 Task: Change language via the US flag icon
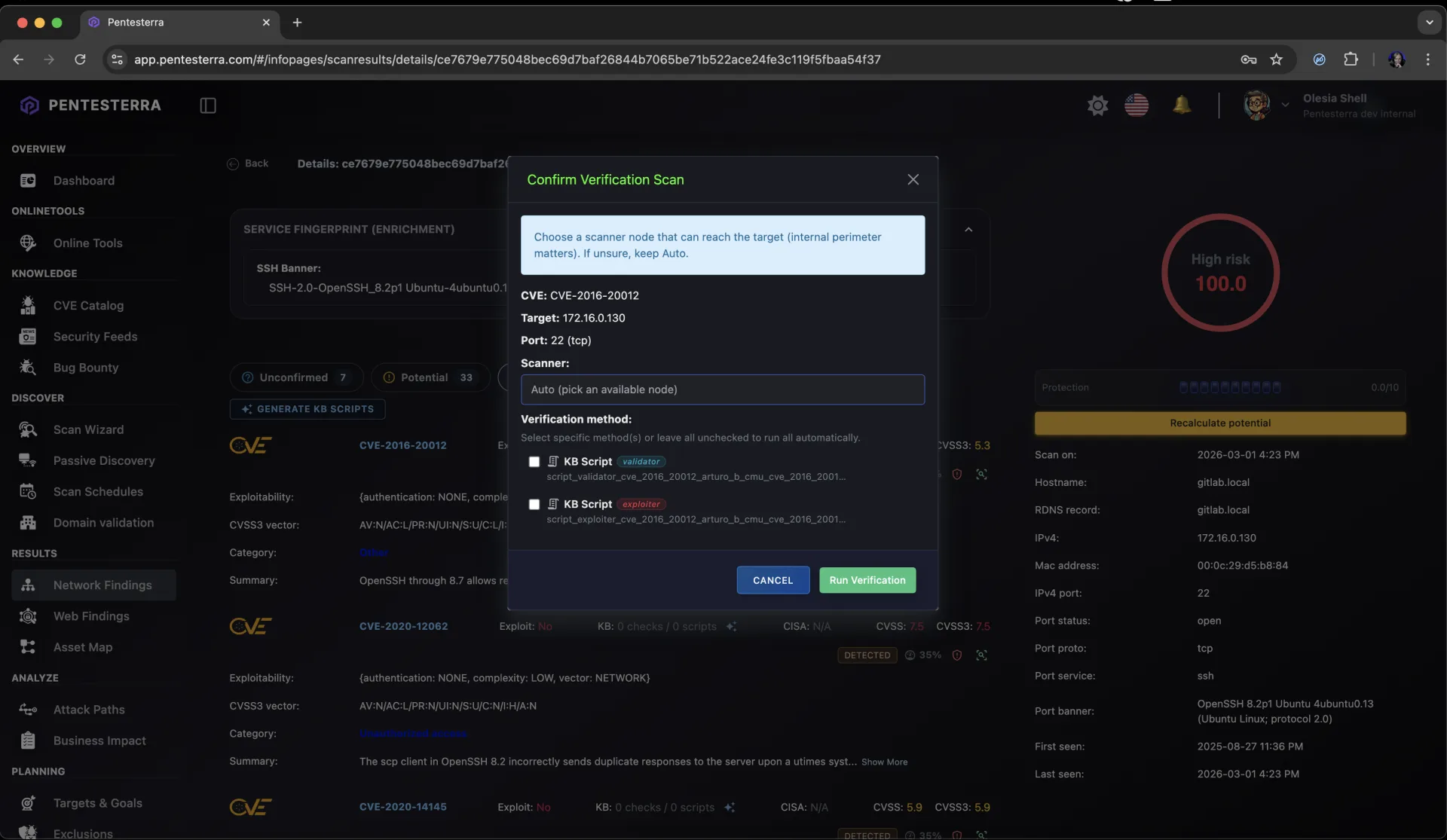pos(1137,105)
